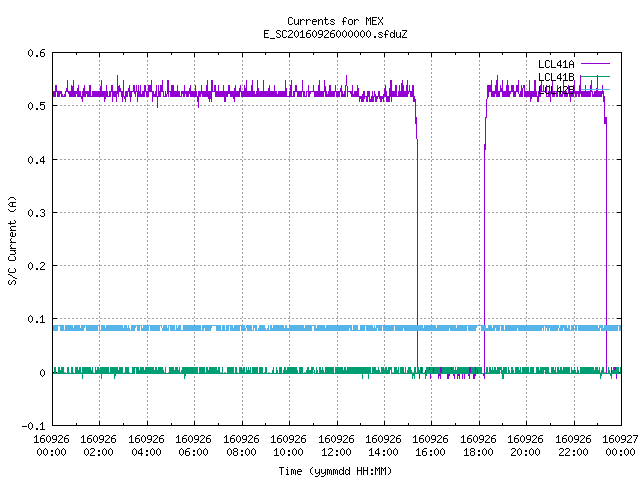Click the LCL42B legend label
The height and width of the screenshot is (480, 640).
[556, 90]
